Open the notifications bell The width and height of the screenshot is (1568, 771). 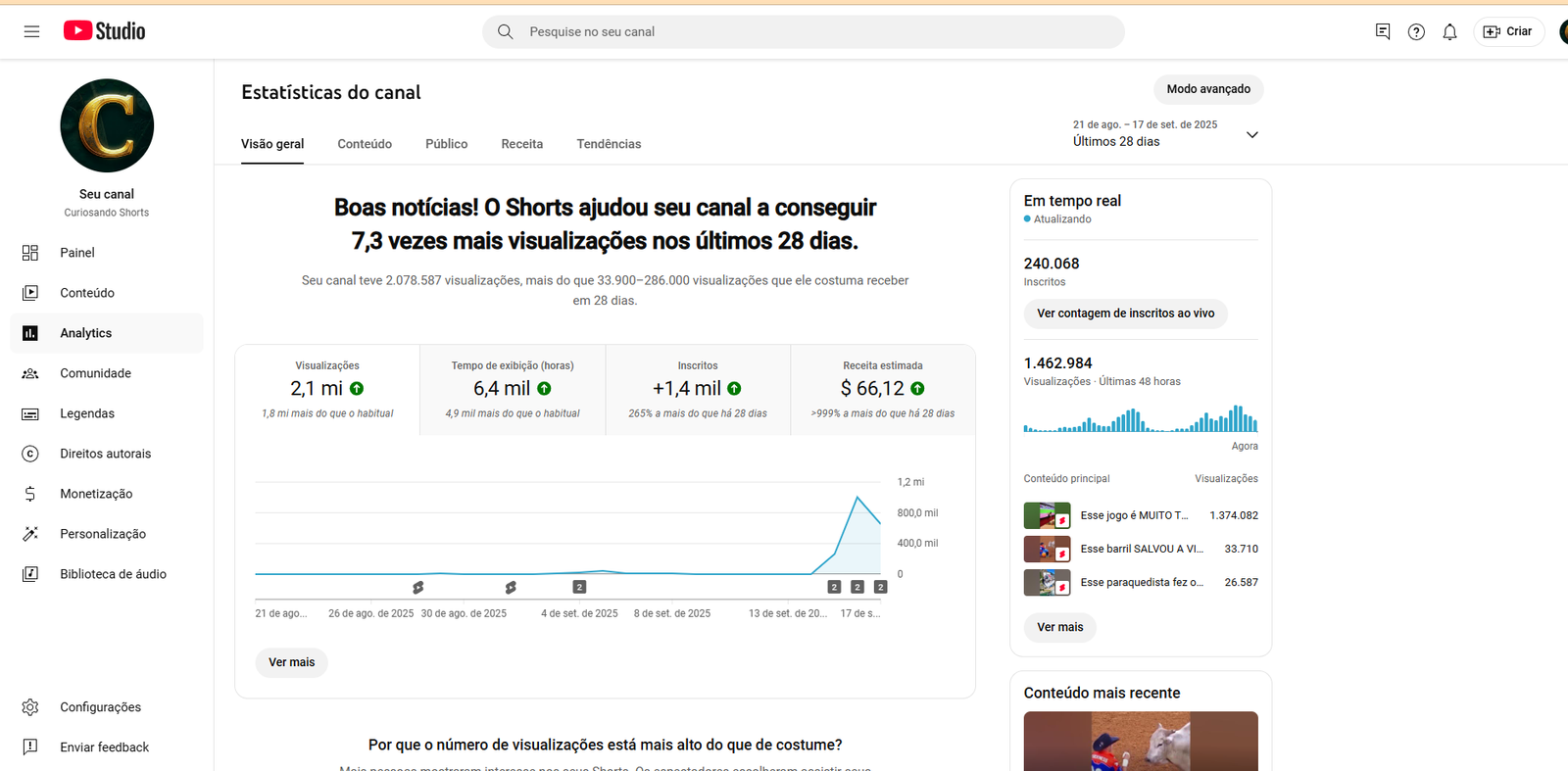pyautogui.click(x=1449, y=31)
